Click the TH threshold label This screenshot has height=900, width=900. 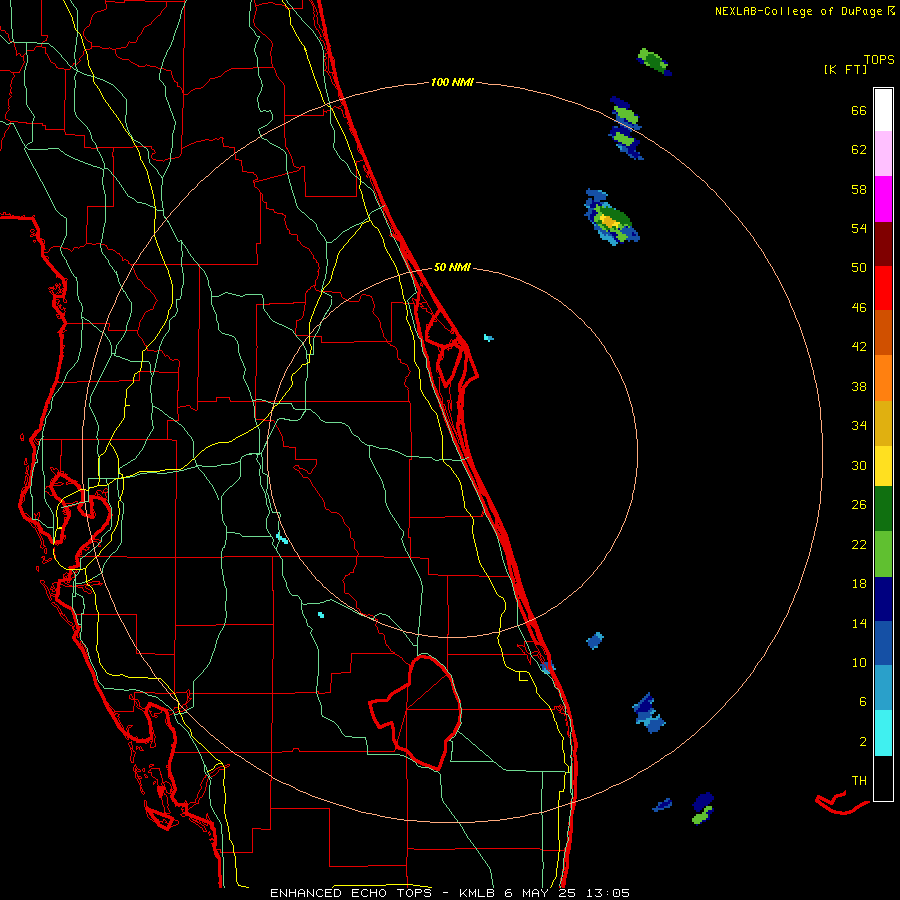(859, 781)
